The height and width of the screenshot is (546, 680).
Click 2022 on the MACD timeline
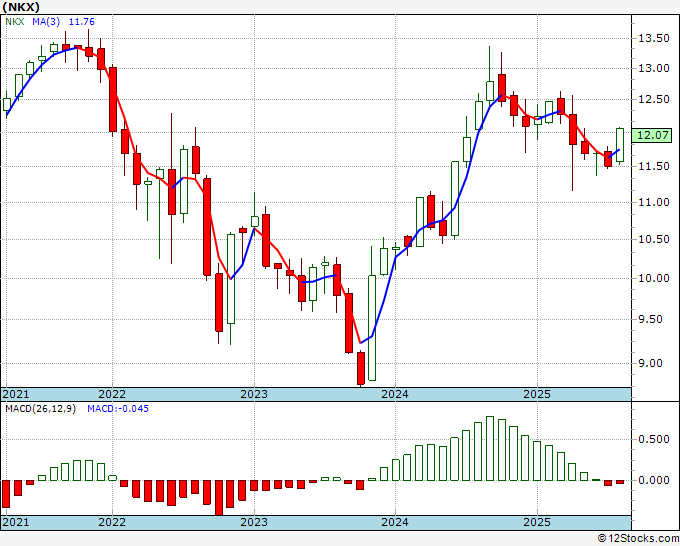click(112, 522)
